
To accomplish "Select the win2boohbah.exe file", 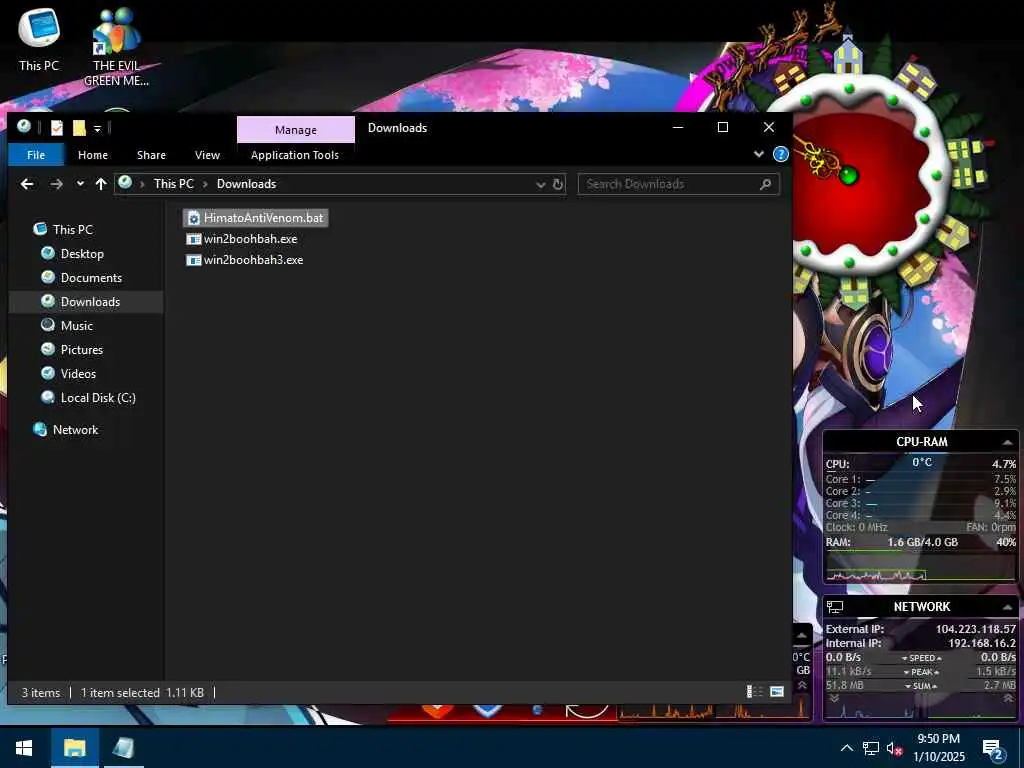I will pyautogui.click(x=242, y=239).
